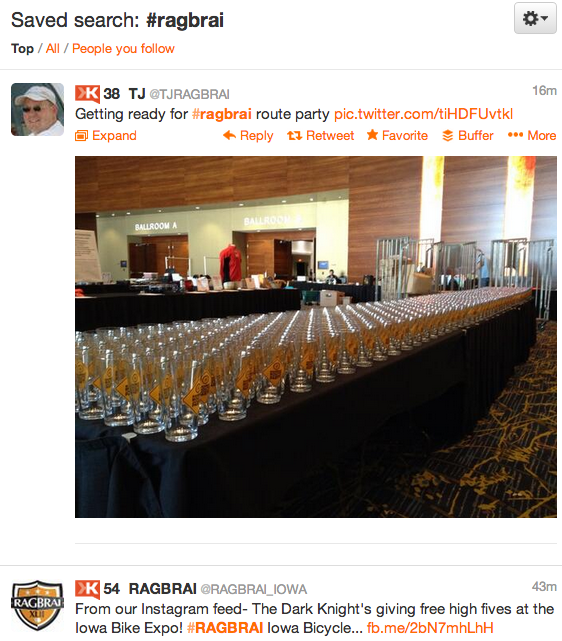Select the People you follow filter

123,49
